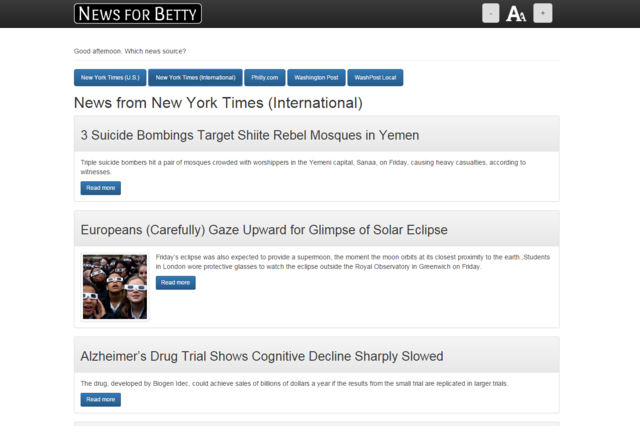
Task: Select the New York Times (U.S.) source
Action: 110,78
